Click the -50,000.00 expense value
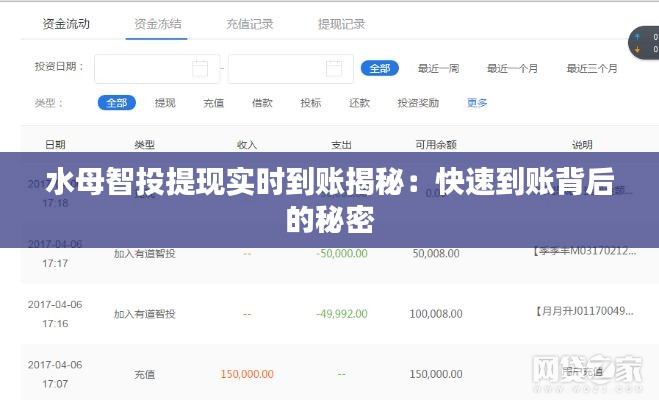This screenshot has height=400, width=659. pos(341,253)
